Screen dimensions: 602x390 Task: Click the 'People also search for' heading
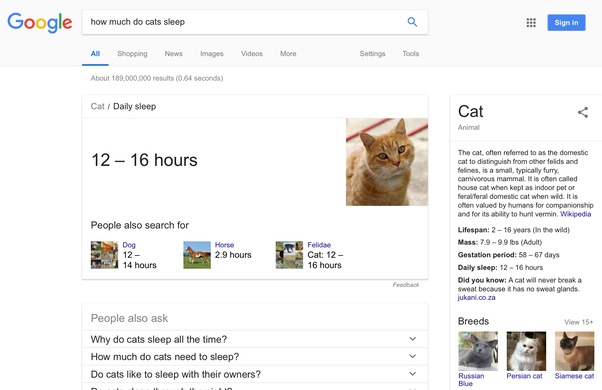click(x=140, y=225)
